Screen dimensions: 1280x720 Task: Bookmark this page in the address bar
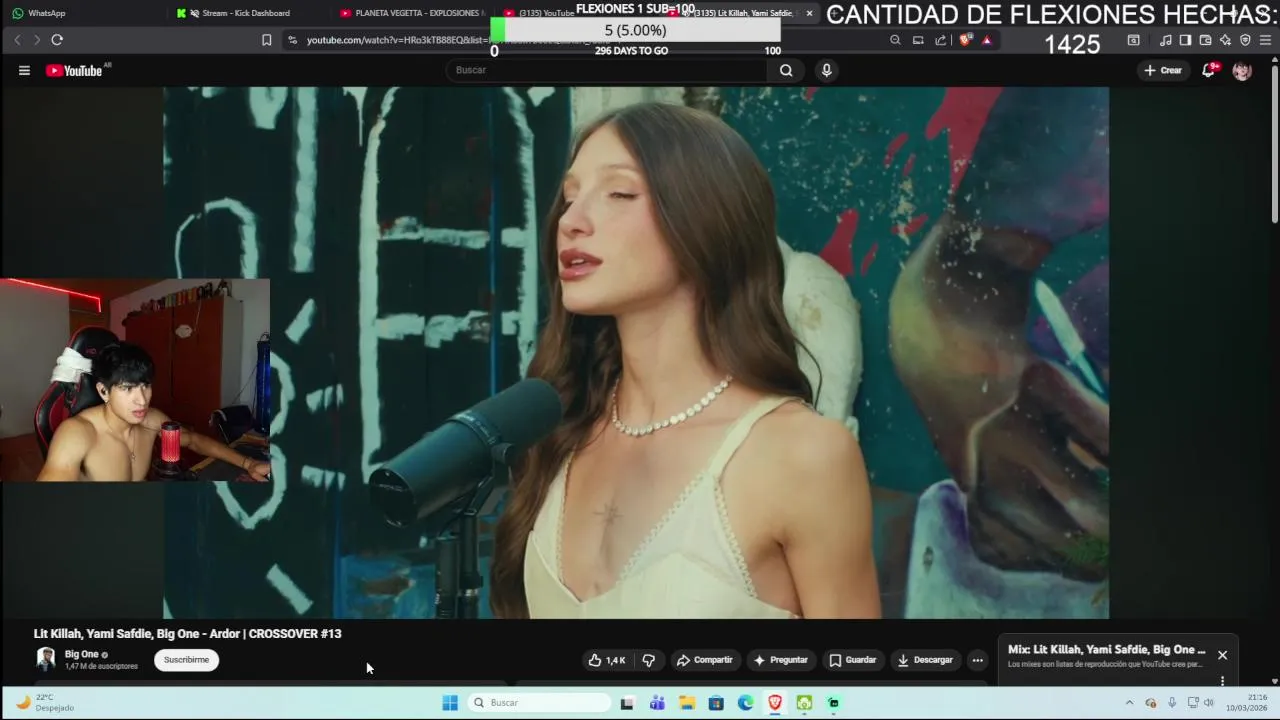coord(267,40)
